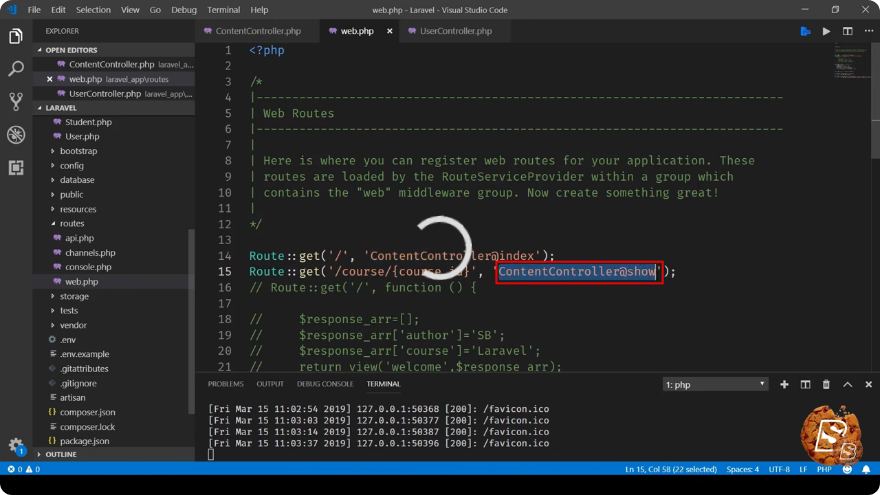Split the editor to the right

point(847,31)
